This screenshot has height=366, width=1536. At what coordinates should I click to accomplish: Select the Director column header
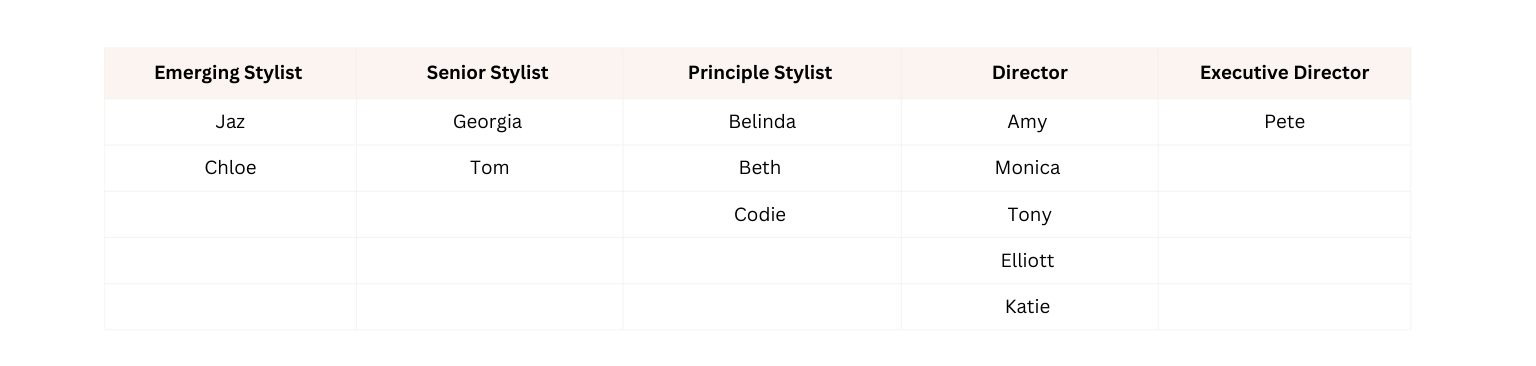tap(1029, 73)
